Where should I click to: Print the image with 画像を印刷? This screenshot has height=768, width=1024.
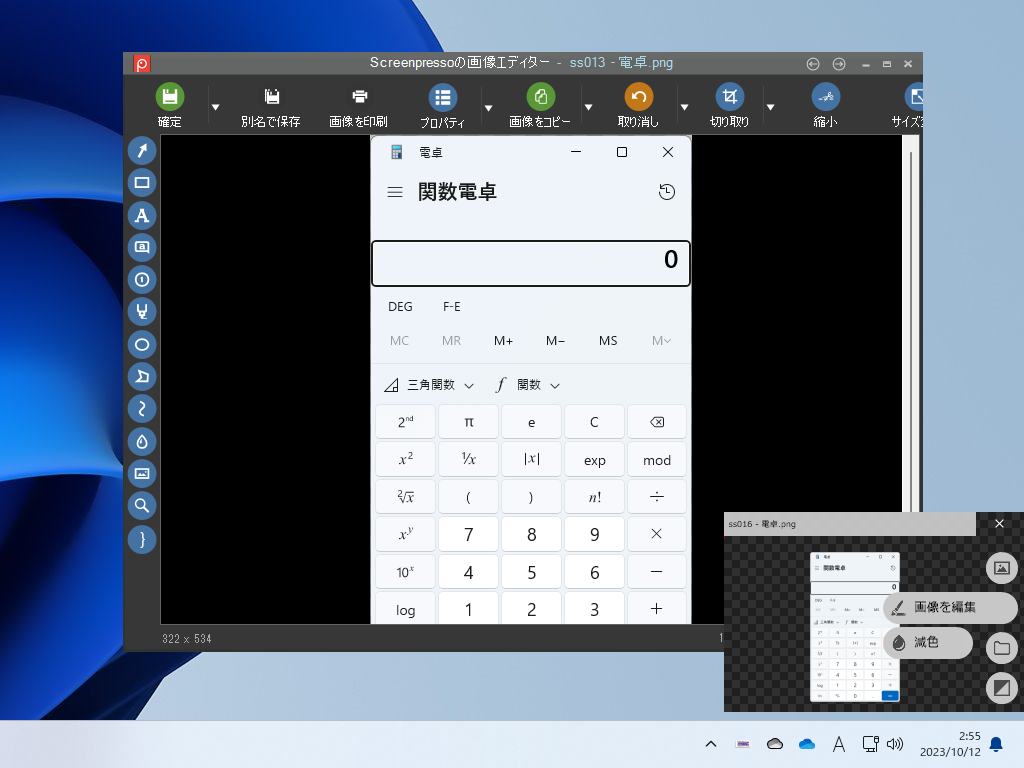(x=358, y=105)
